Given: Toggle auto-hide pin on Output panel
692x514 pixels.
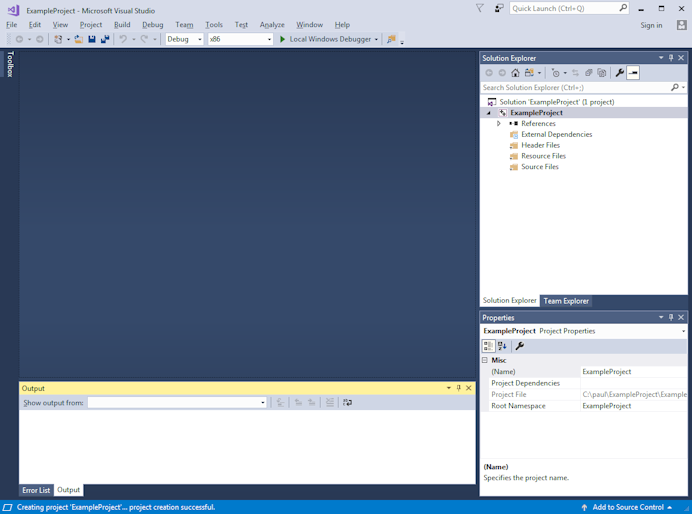Looking at the screenshot, I should point(459,388).
